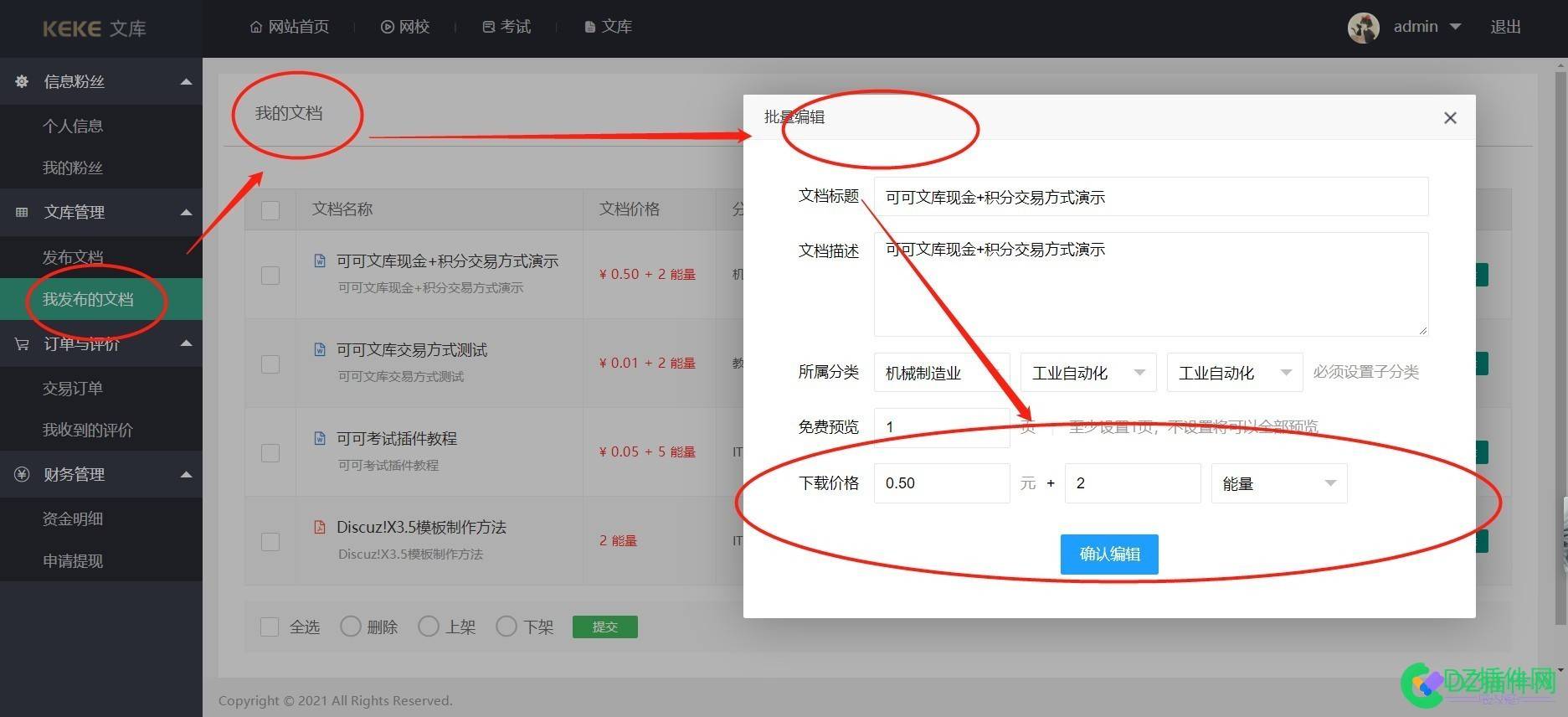Open 我的粉丝 in the sidebar
1568x717 pixels.
[x=73, y=168]
